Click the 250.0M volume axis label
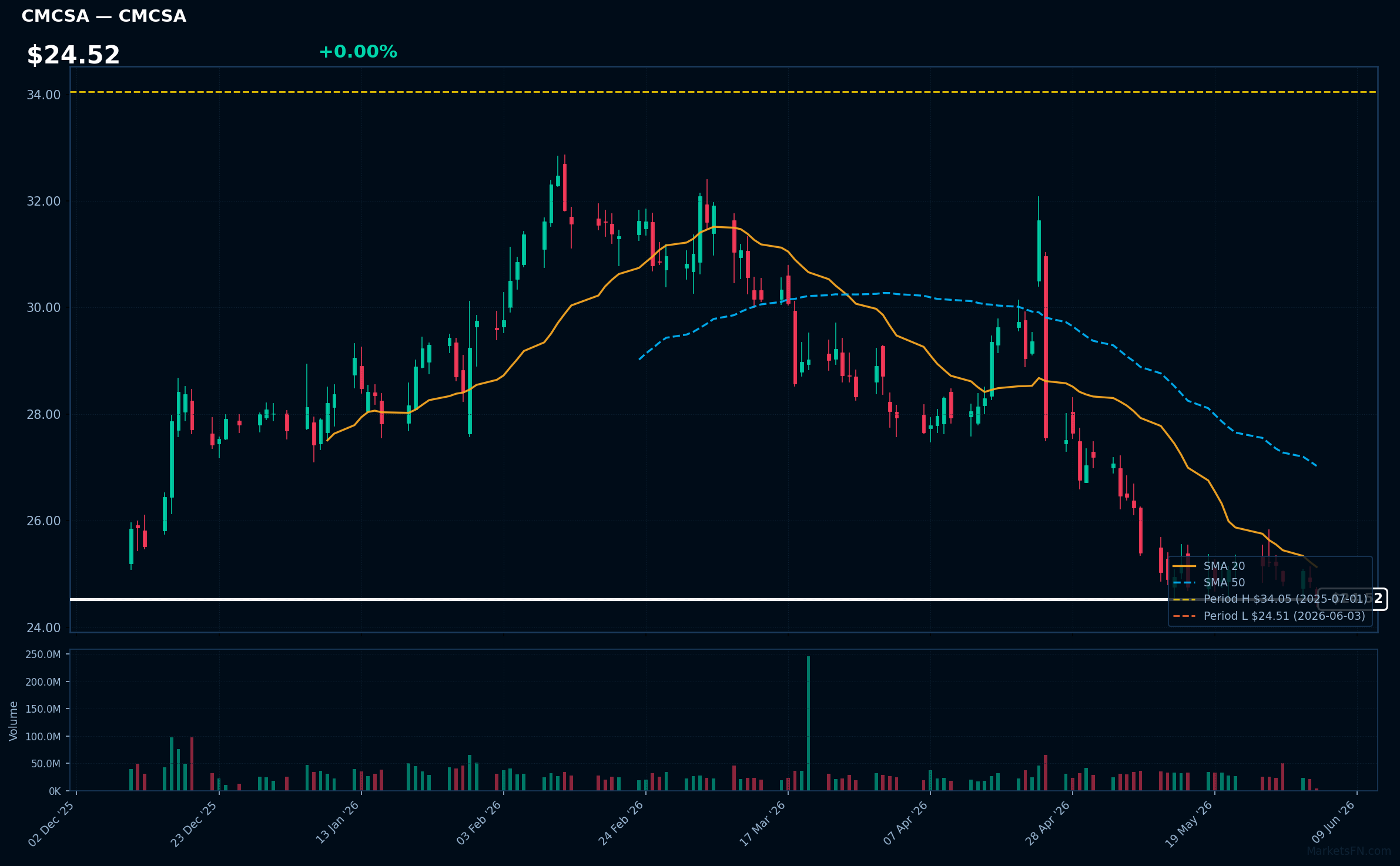Viewport: 1400px width, 866px height. (x=43, y=654)
